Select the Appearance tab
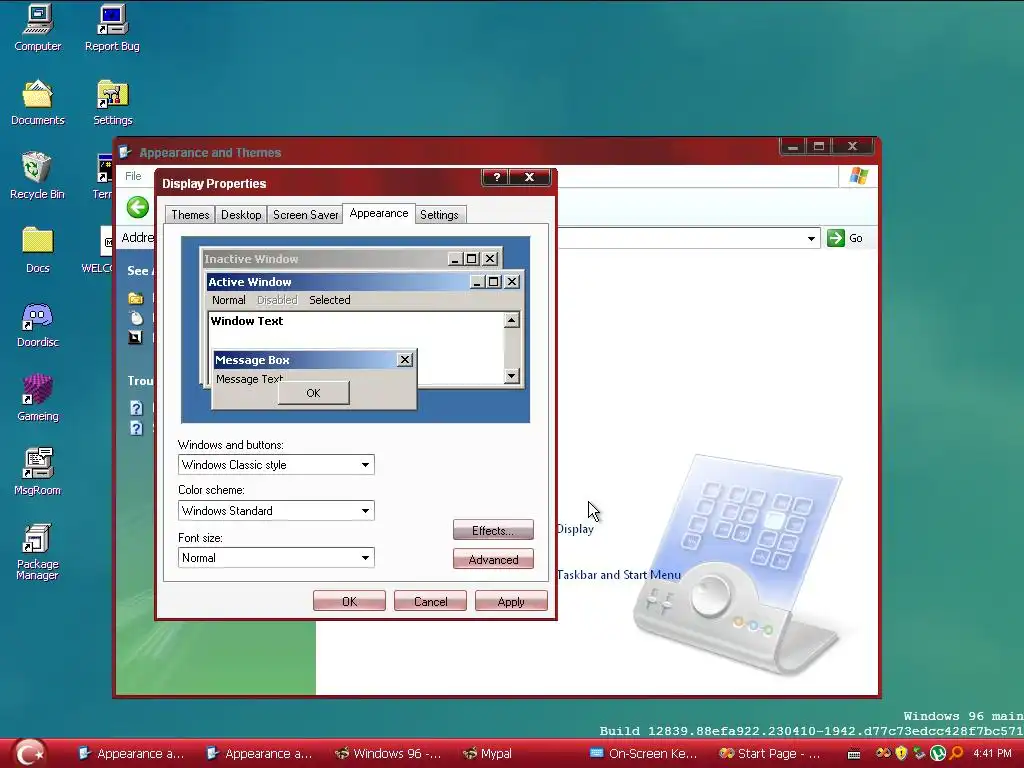 pyautogui.click(x=379, y=214)
